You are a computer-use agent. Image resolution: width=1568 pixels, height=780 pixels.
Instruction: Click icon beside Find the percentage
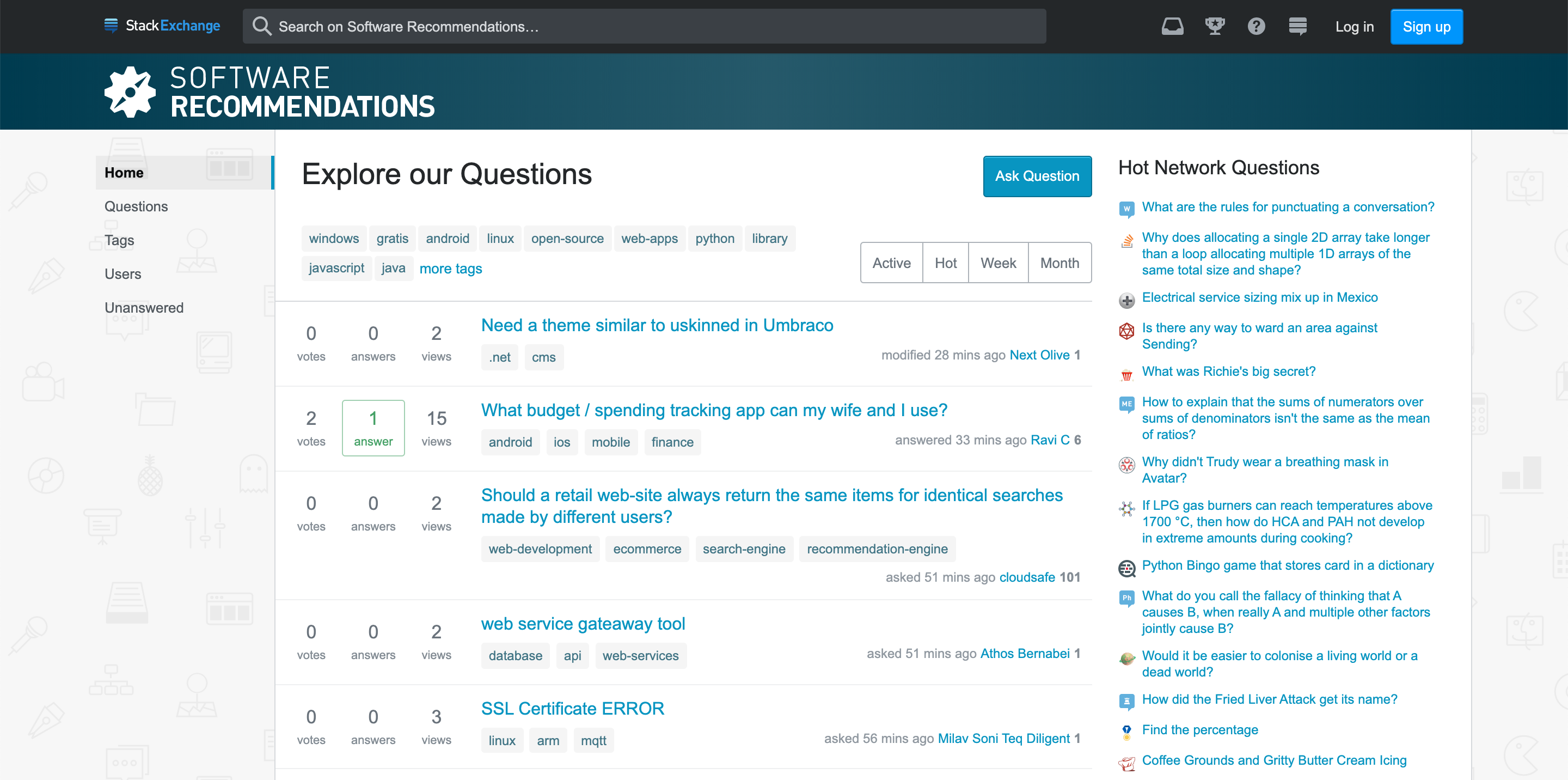[x=1126, y=733]
